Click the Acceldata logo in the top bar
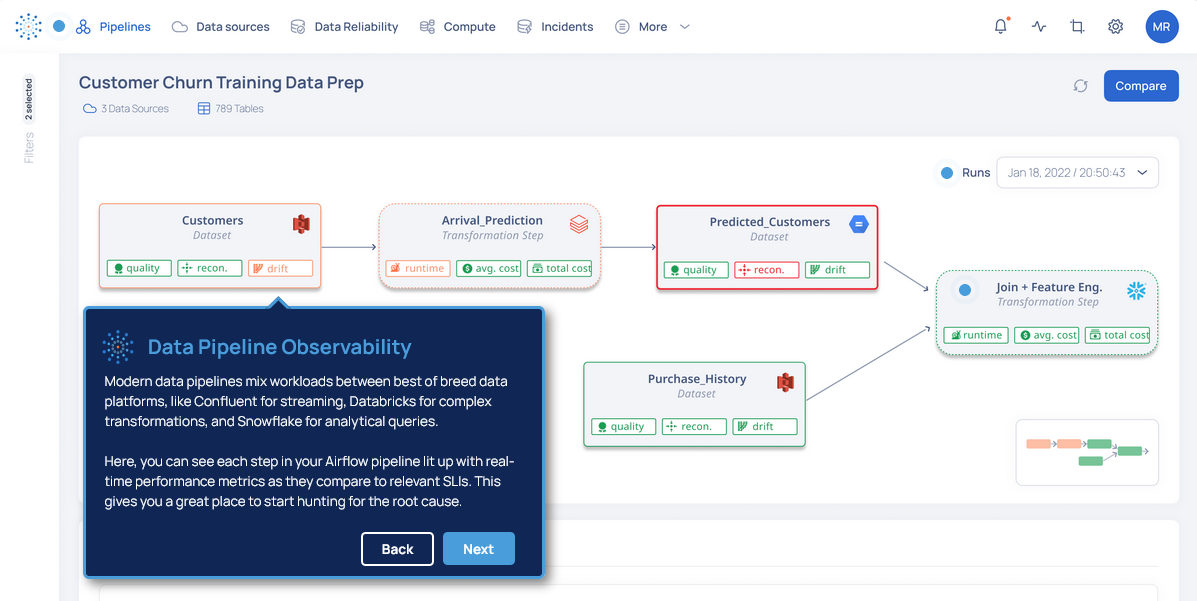 (x=28, y=27)
